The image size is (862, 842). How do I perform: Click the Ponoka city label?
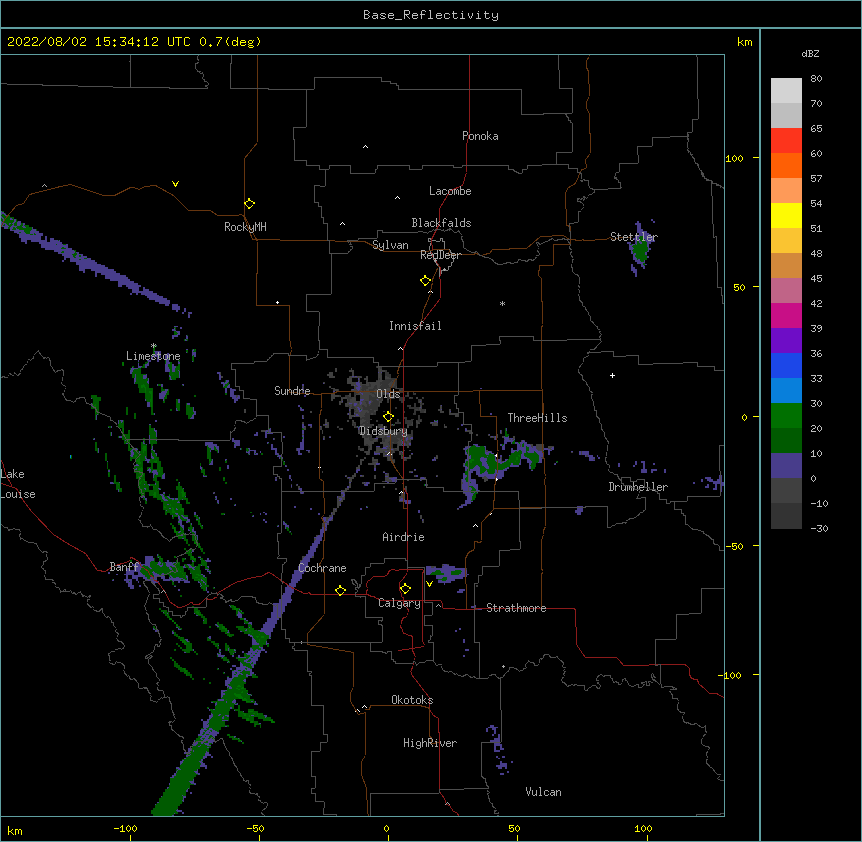pyautogui.click(x=480, y=136)
